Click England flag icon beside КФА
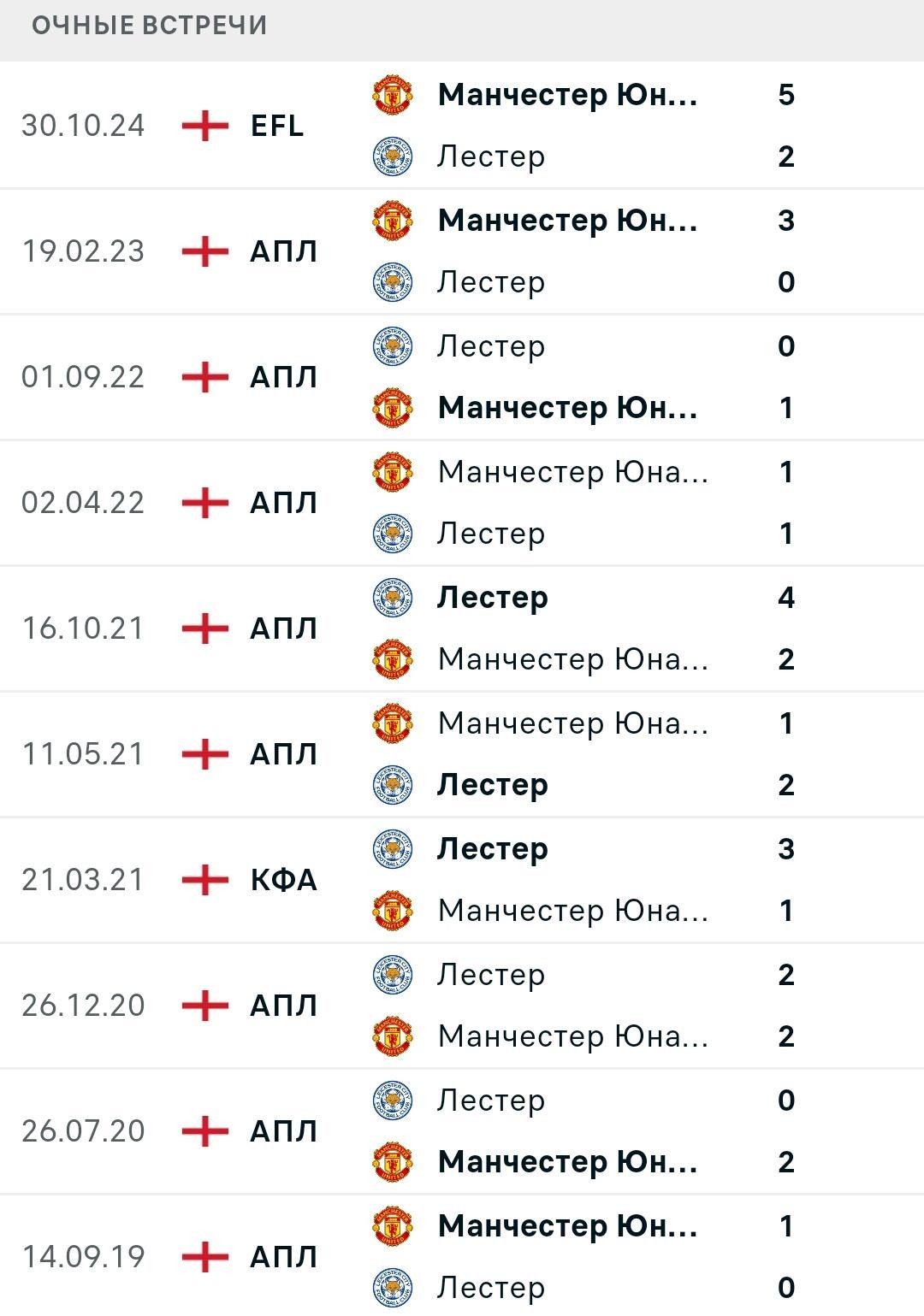 click(205, 880)
